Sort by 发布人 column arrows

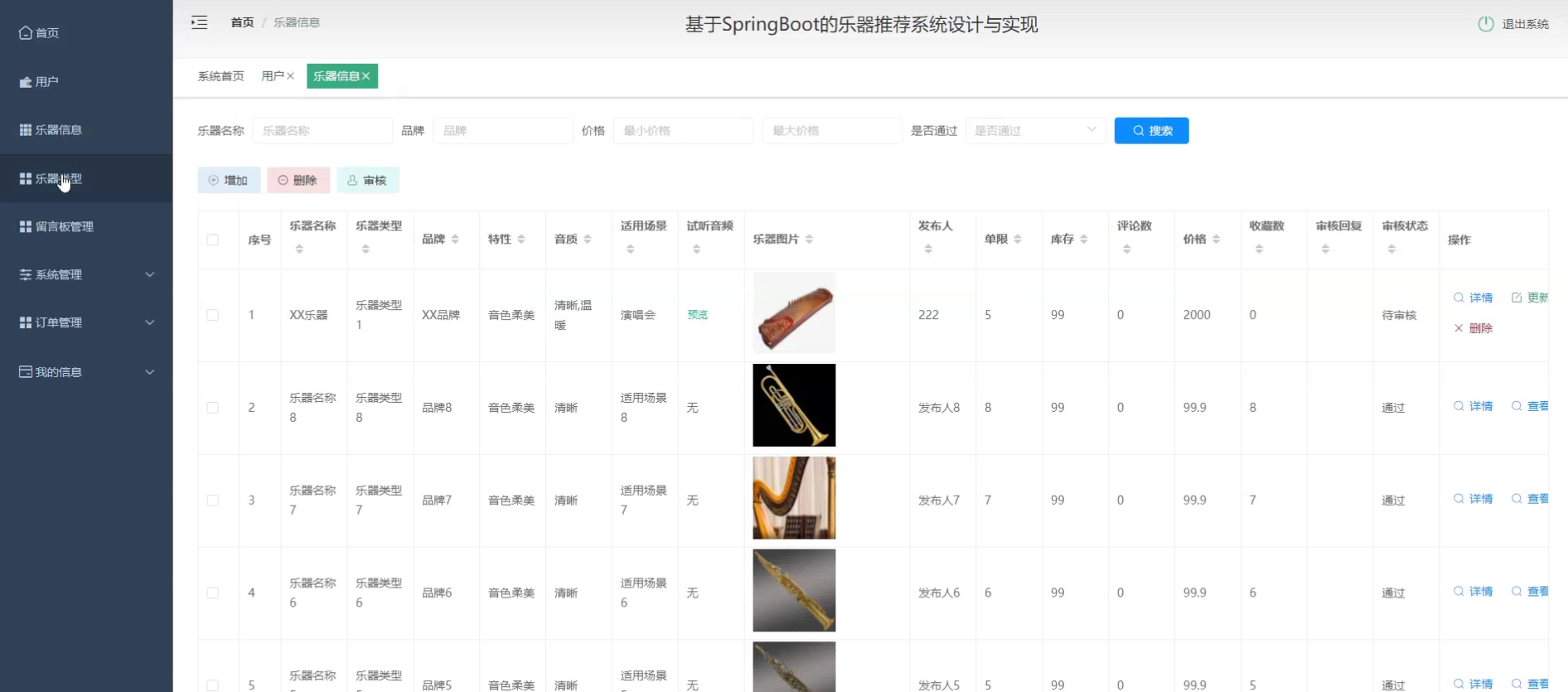point(928,249)
